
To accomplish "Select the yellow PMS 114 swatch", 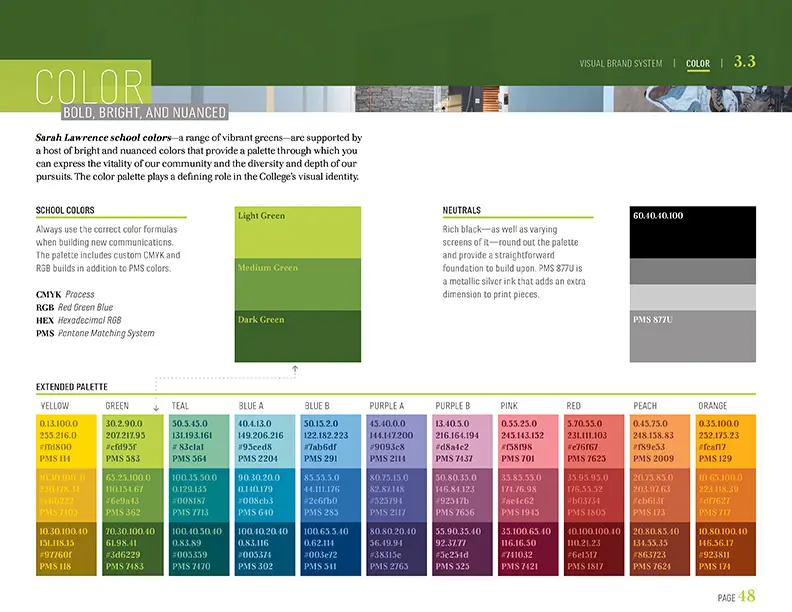I will click(x=66, y=441).
